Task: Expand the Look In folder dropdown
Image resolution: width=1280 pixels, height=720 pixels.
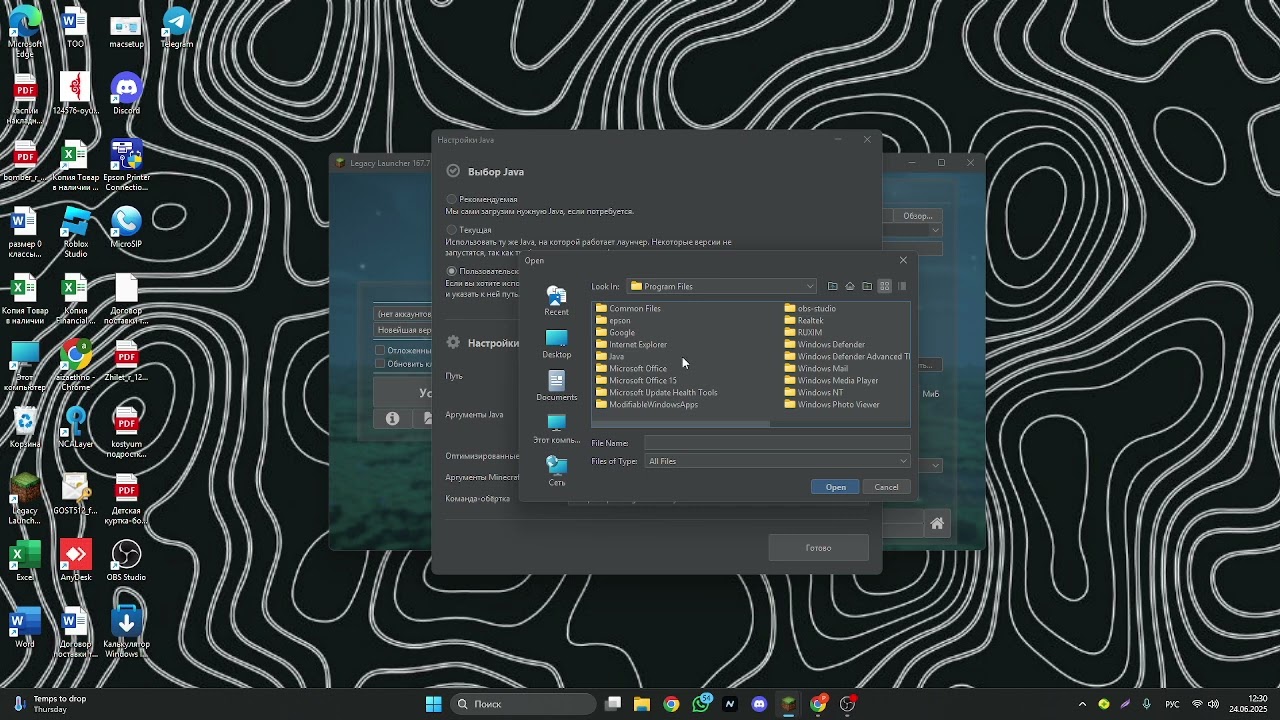Action: click(x=809, y=286)
